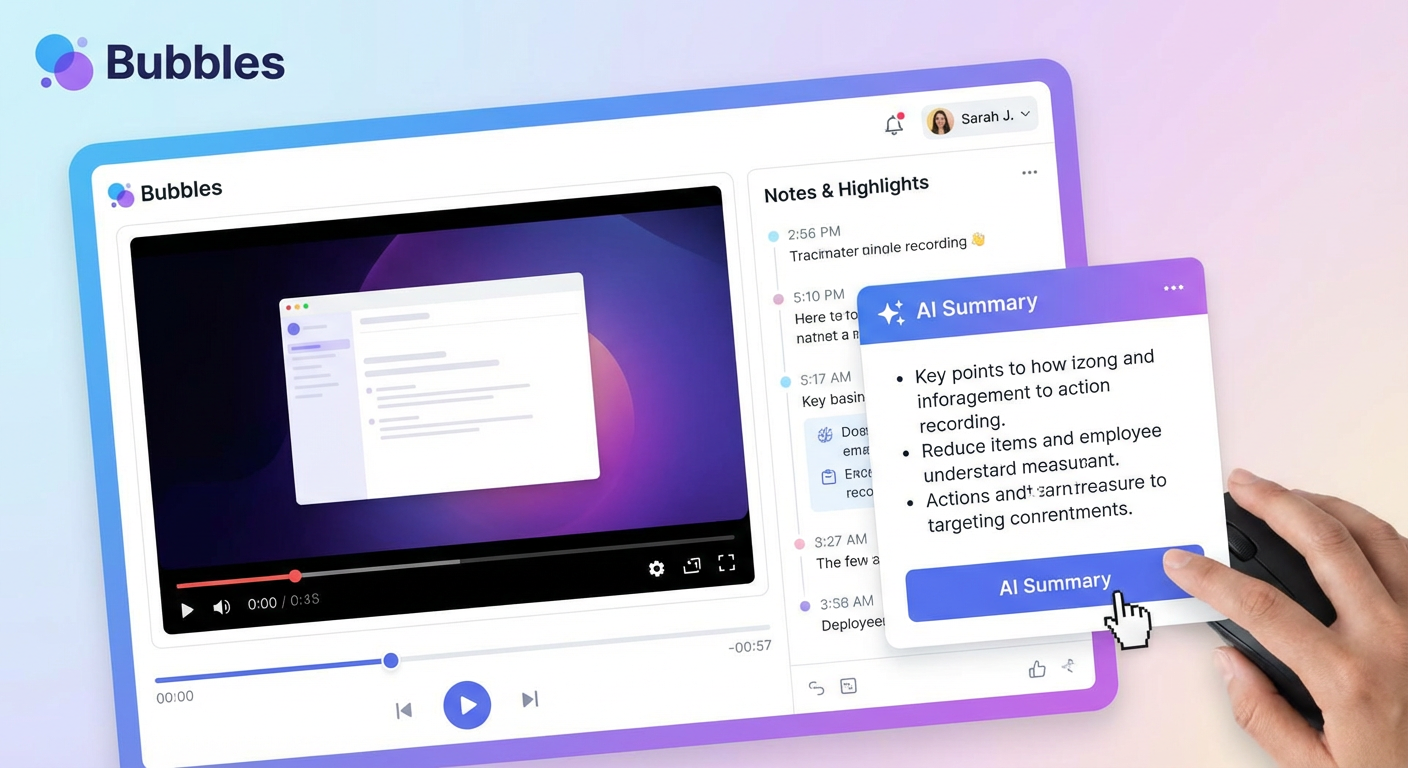1408x768 pixels.
Task: Expand the AI Summary card options menu
Action: [x=1173, y=288]
